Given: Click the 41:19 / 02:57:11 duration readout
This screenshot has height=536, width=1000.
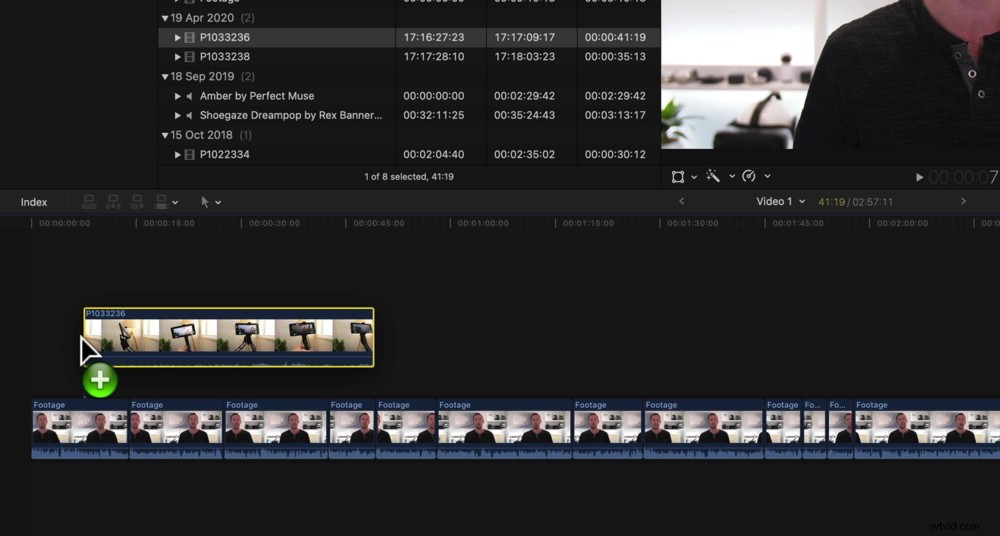Looking at the screenshot, I should click(856, 202).
